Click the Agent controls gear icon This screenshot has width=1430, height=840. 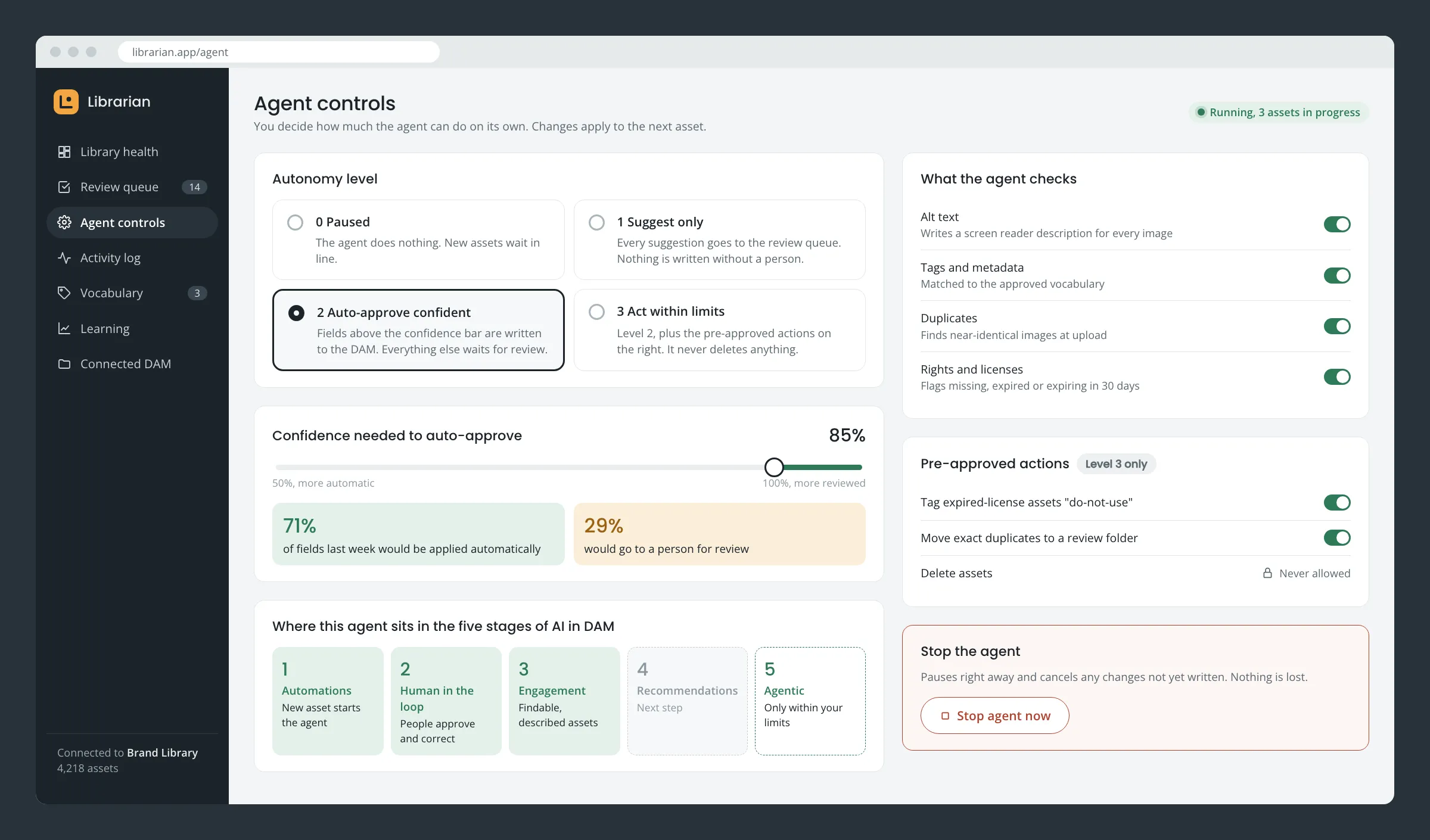(64, 222)
